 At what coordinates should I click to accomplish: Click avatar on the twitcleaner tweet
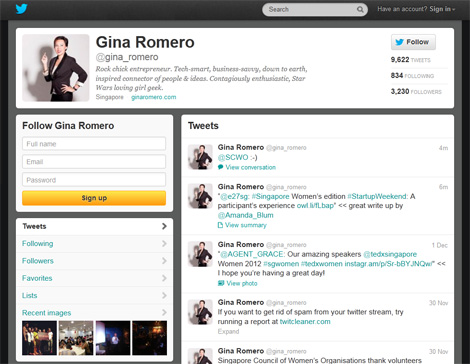(200, 312)
